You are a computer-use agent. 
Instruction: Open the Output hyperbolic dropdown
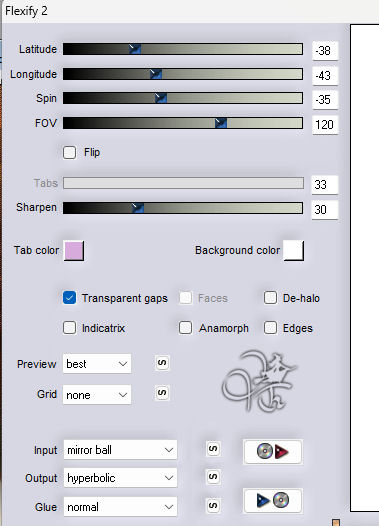120,478
